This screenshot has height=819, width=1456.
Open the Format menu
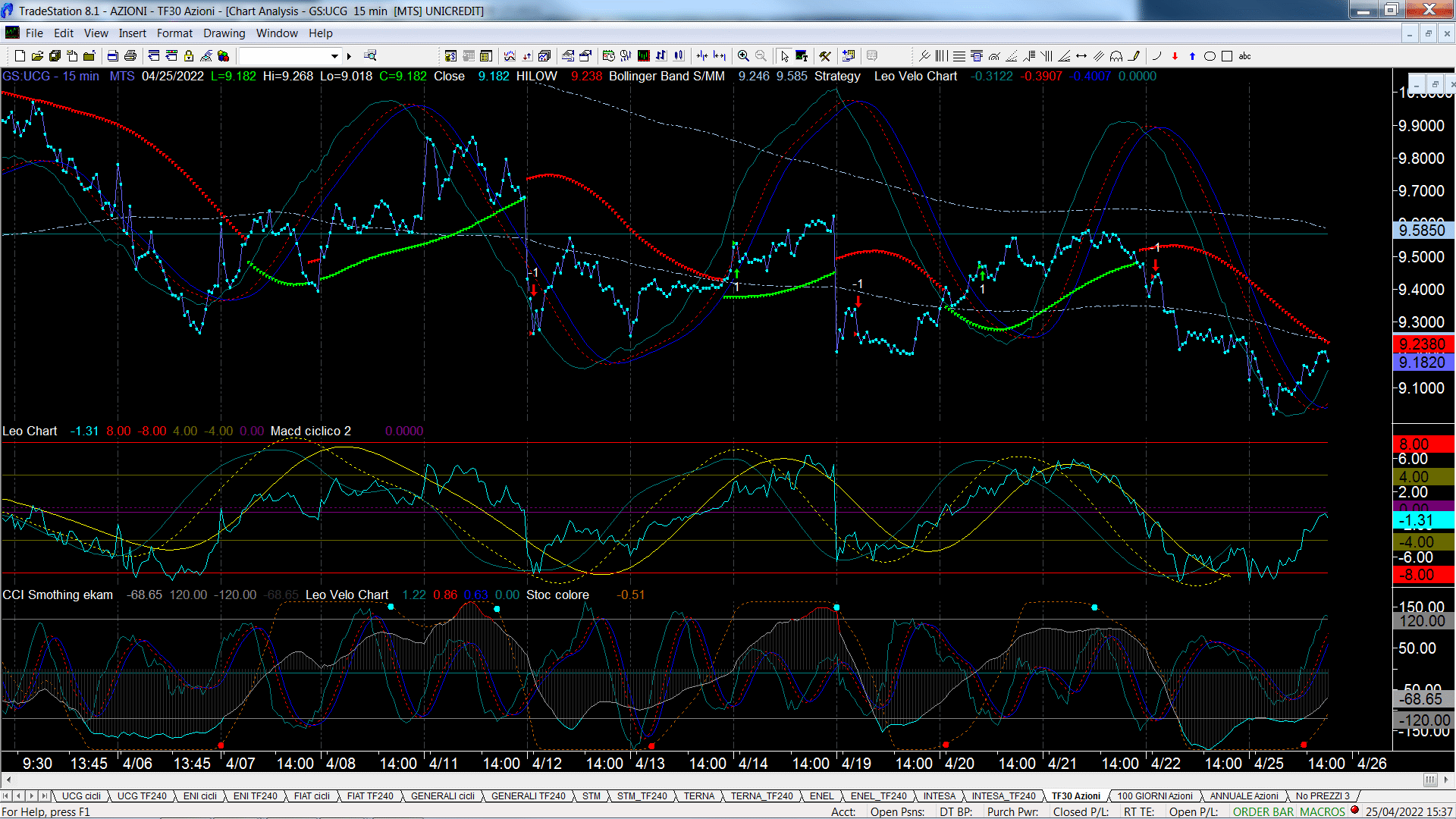click(x=174, y=33)
